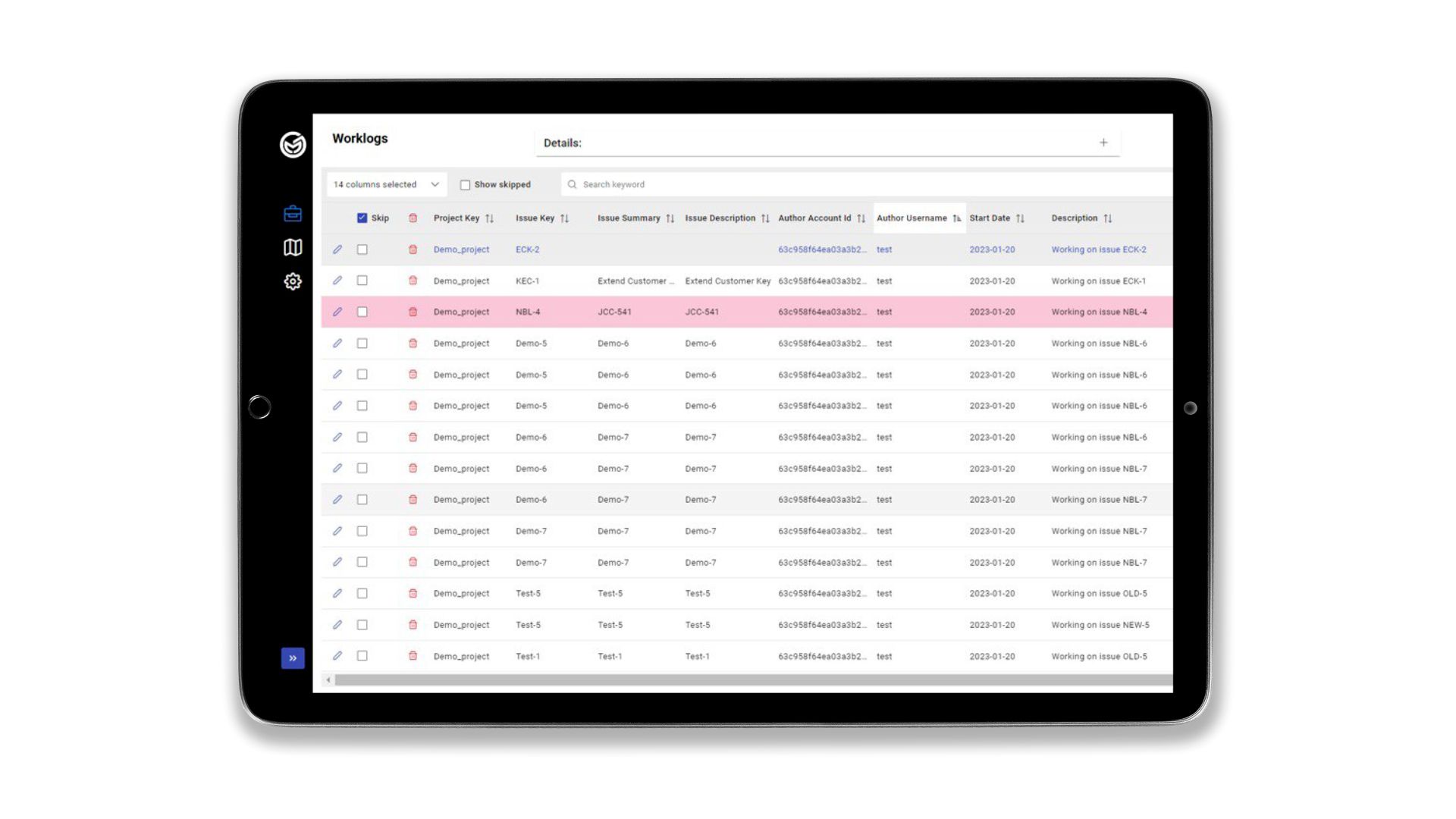Open settings gear in the sidebar

[x=293, y=281]
